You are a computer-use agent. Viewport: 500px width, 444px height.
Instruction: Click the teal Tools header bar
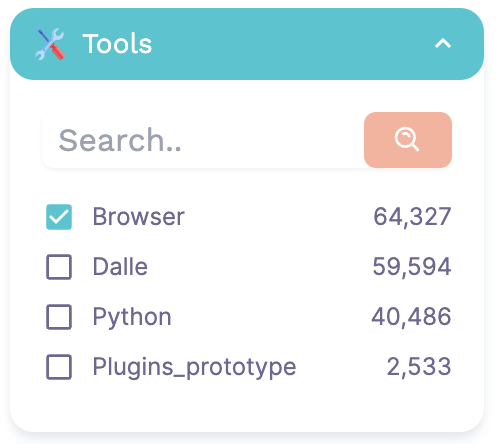pyautogui.click(x=247, y=44)
